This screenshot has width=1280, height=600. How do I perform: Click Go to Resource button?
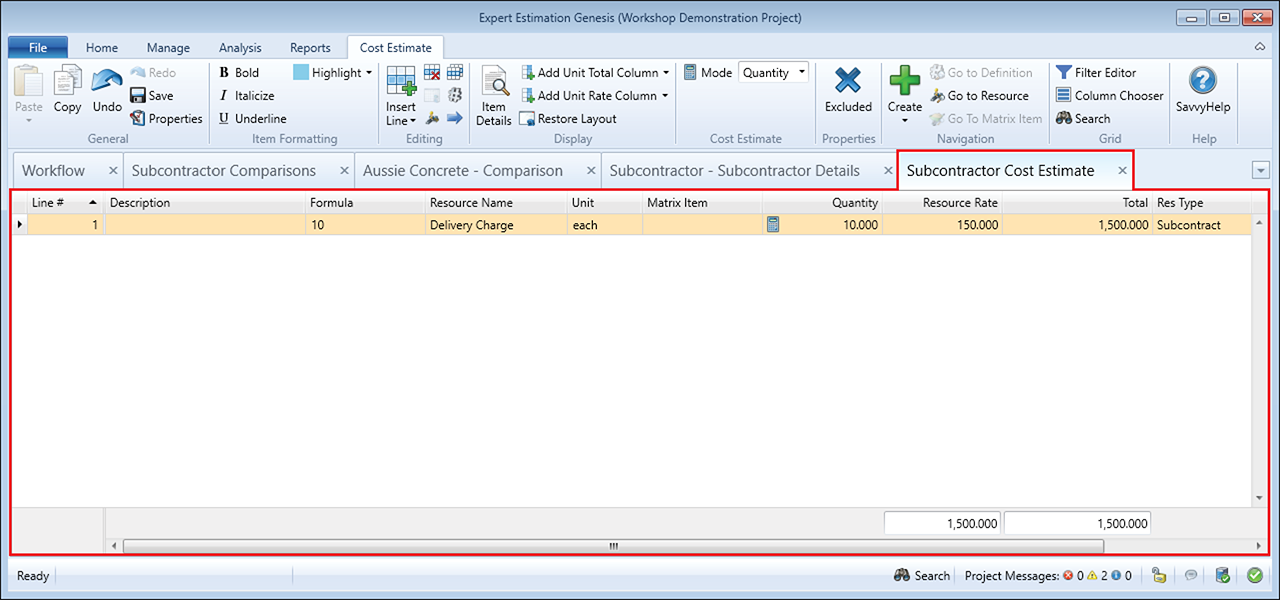click(x=979, y=96)
